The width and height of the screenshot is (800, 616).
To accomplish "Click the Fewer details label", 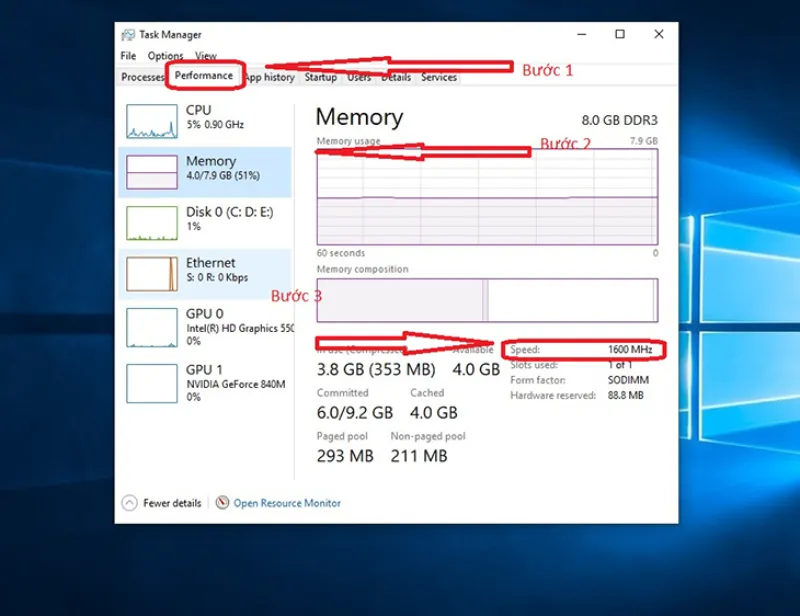I will (x=172, y=503).
